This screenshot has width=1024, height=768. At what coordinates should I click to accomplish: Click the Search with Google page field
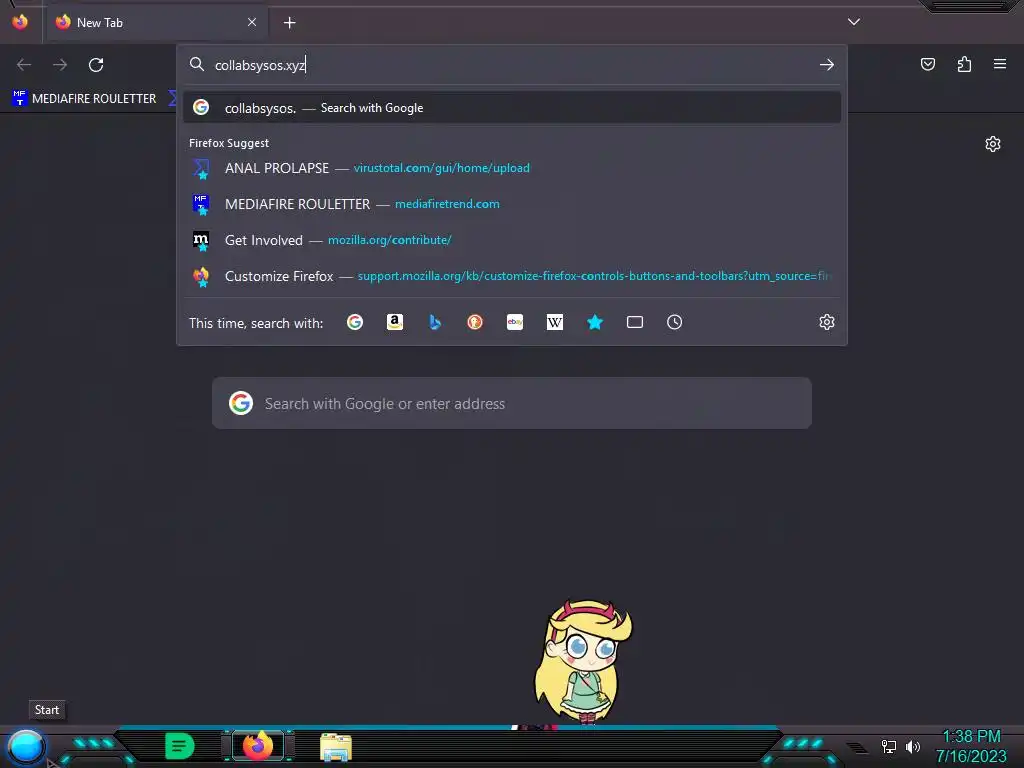tap(512, 403)
